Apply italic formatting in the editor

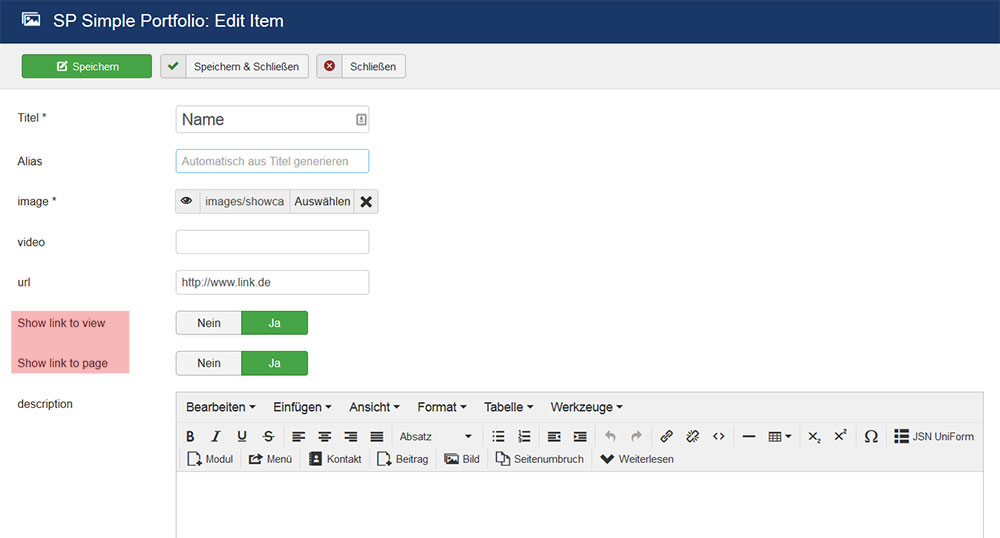215,437
